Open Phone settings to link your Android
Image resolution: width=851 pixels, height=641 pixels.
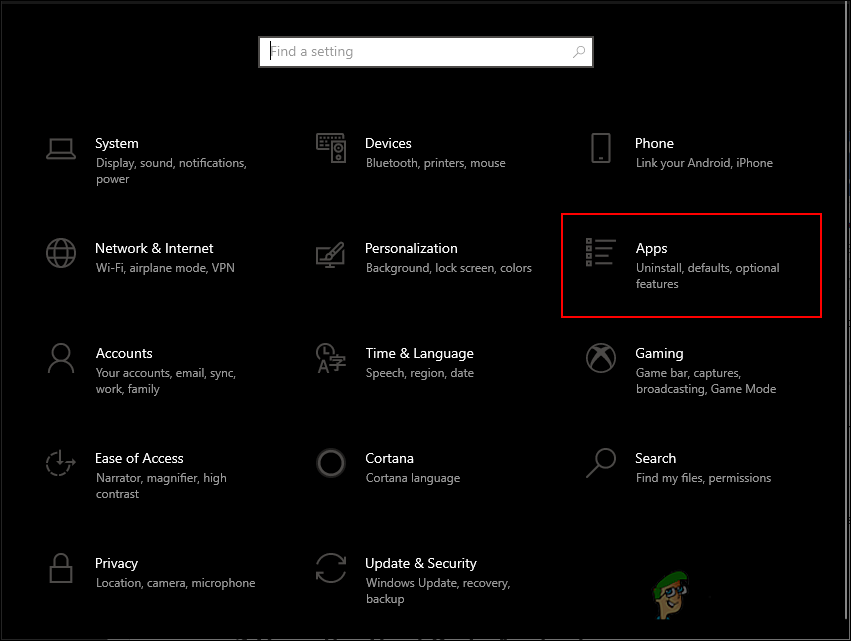tap(654, 143)
